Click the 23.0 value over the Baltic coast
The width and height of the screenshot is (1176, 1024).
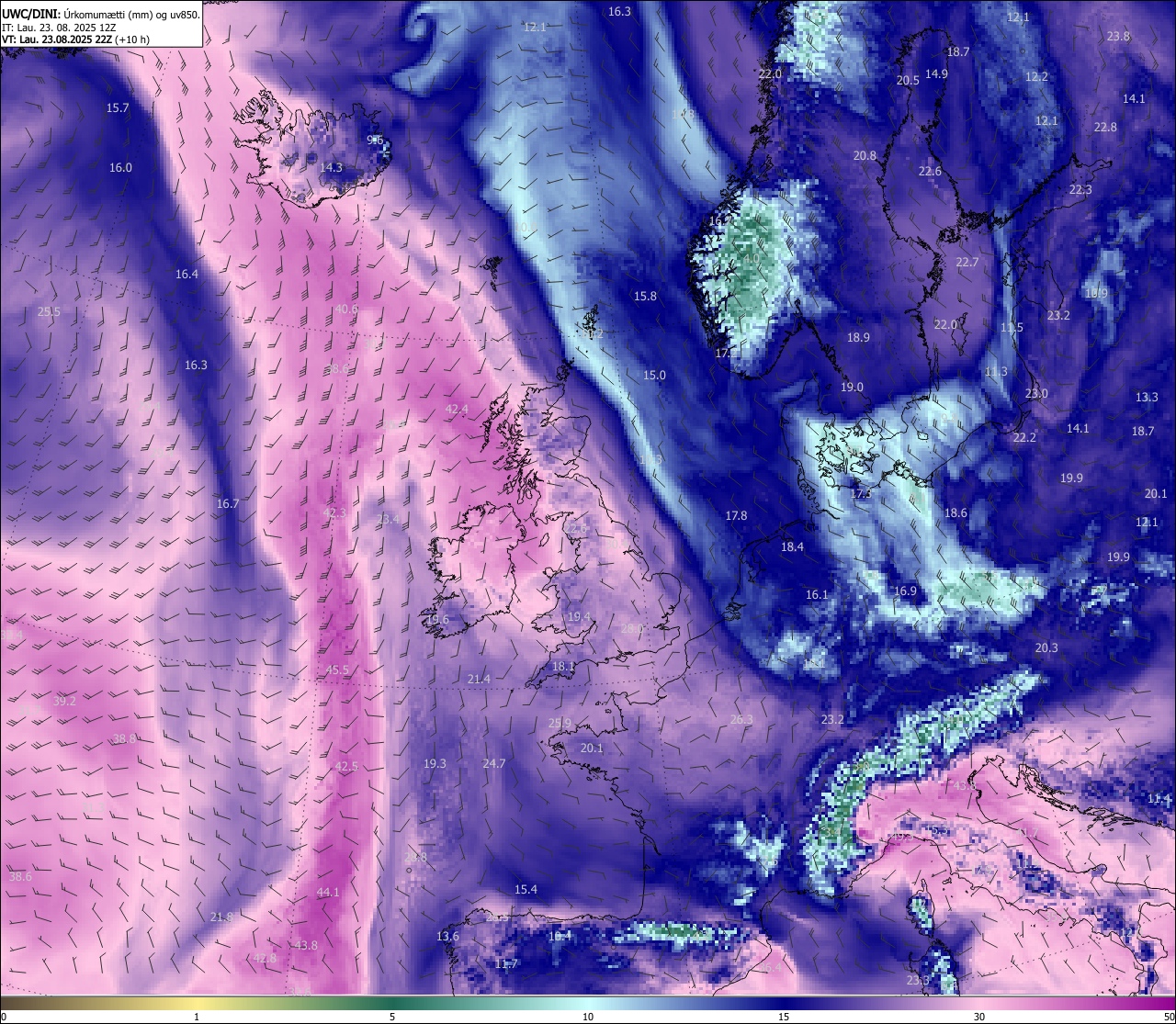point(1036,393)
